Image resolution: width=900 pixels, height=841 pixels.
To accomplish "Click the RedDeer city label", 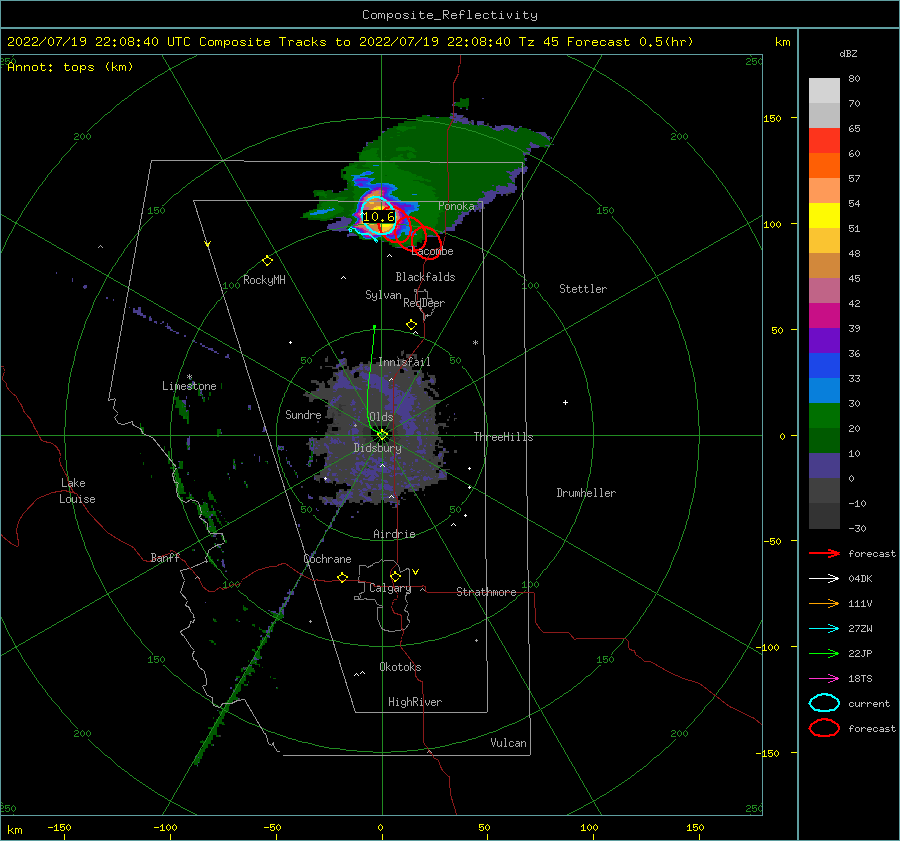I will click(x=424, y=303).
